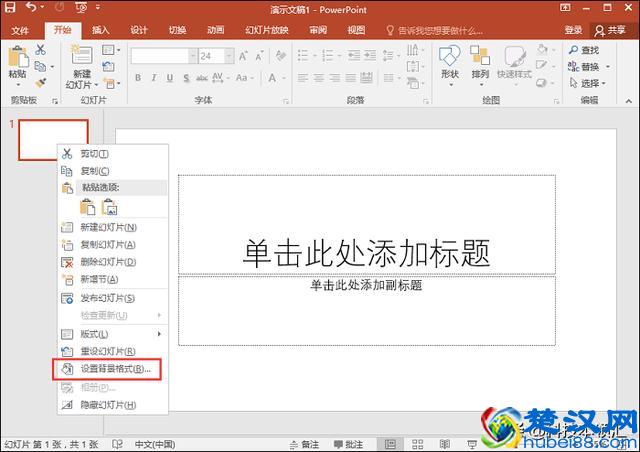Image resolution: width=640 pixels, height=452 pixels.
Task: Open the font color A dropdown
Action: point(276,78)
